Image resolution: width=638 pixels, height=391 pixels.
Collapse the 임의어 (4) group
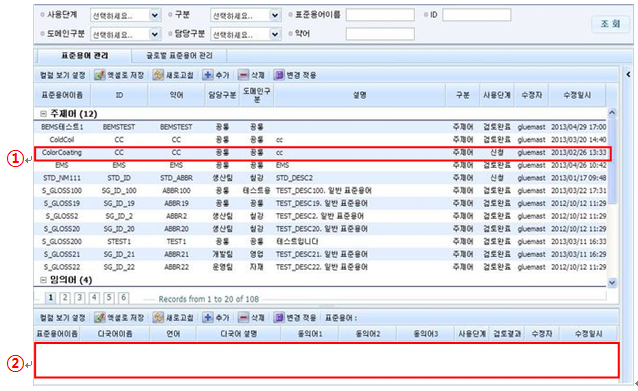[44, 280]
